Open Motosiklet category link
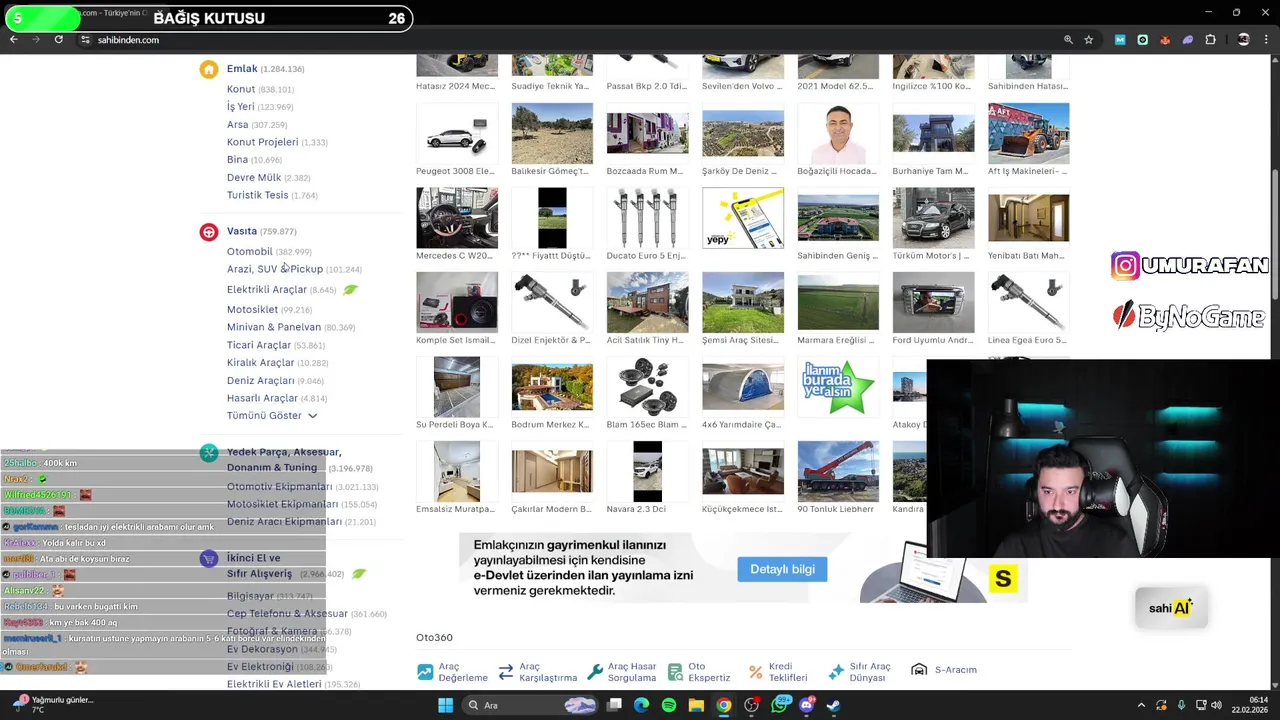Viewport: 1280px width, 720px height. [x=252, y=310]
